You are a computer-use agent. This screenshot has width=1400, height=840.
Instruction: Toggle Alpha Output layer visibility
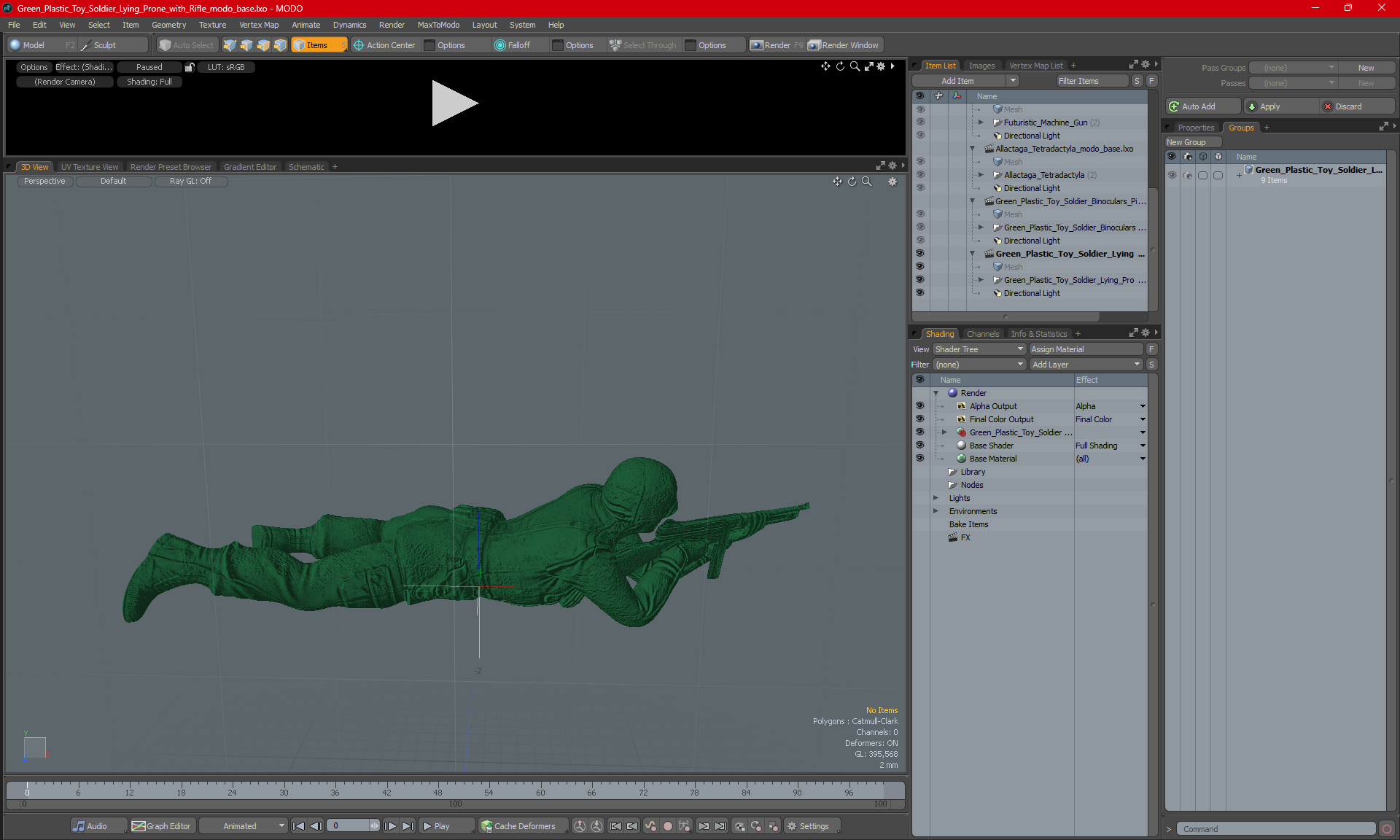point(919,406)
